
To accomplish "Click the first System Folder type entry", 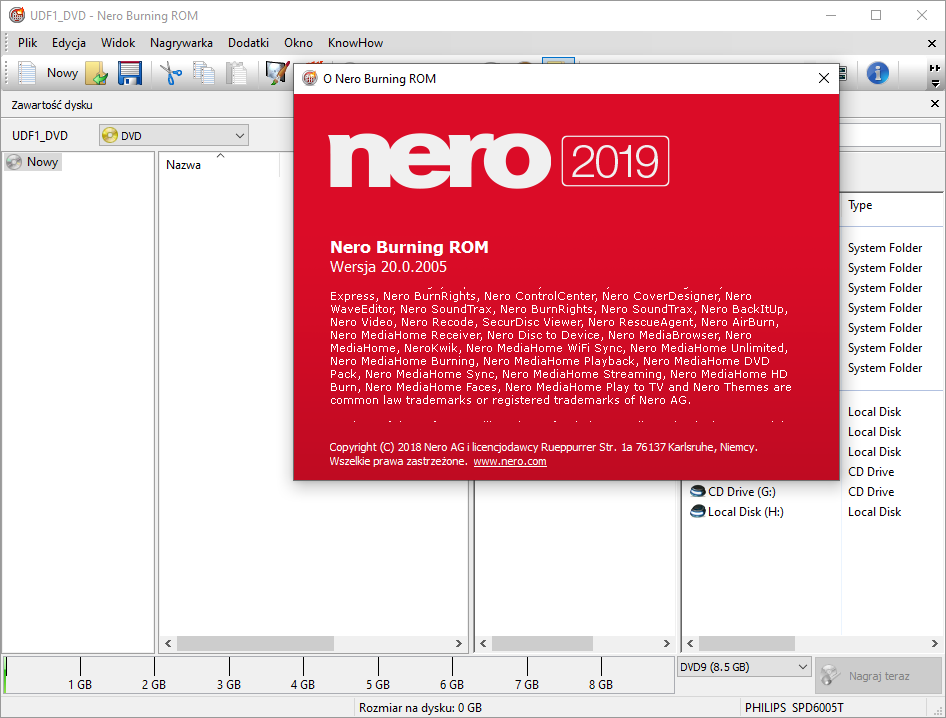I will [885, 248].
